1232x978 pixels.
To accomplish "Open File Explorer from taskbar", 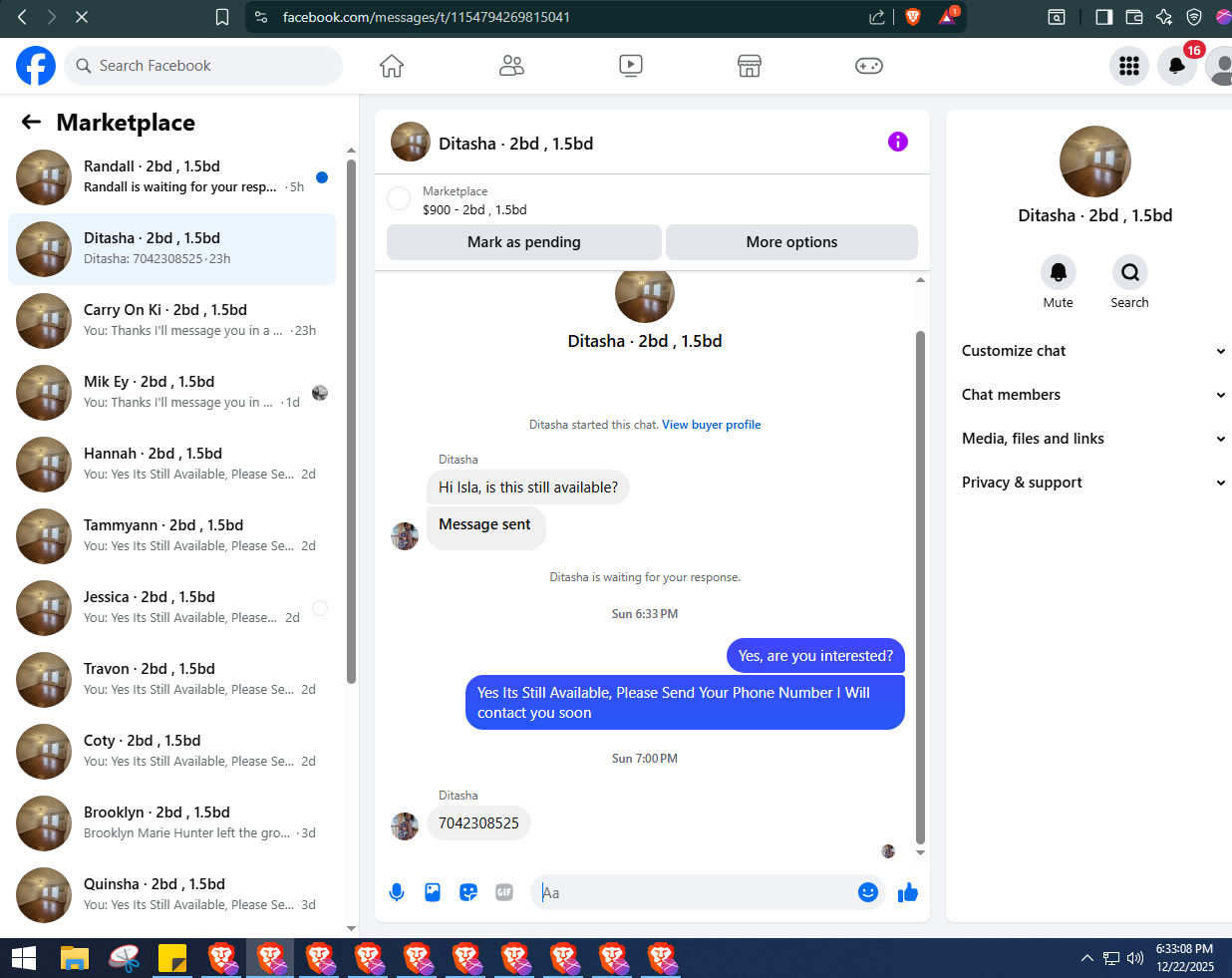I will pyautogui.click(x=75, y=958).
